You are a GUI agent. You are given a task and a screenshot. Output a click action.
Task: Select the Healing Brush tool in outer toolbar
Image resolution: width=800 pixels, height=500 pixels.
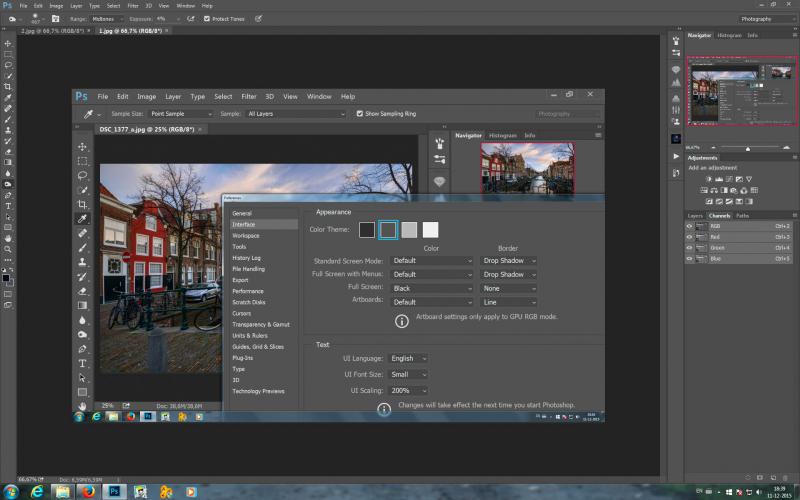(x=8, y=108)
